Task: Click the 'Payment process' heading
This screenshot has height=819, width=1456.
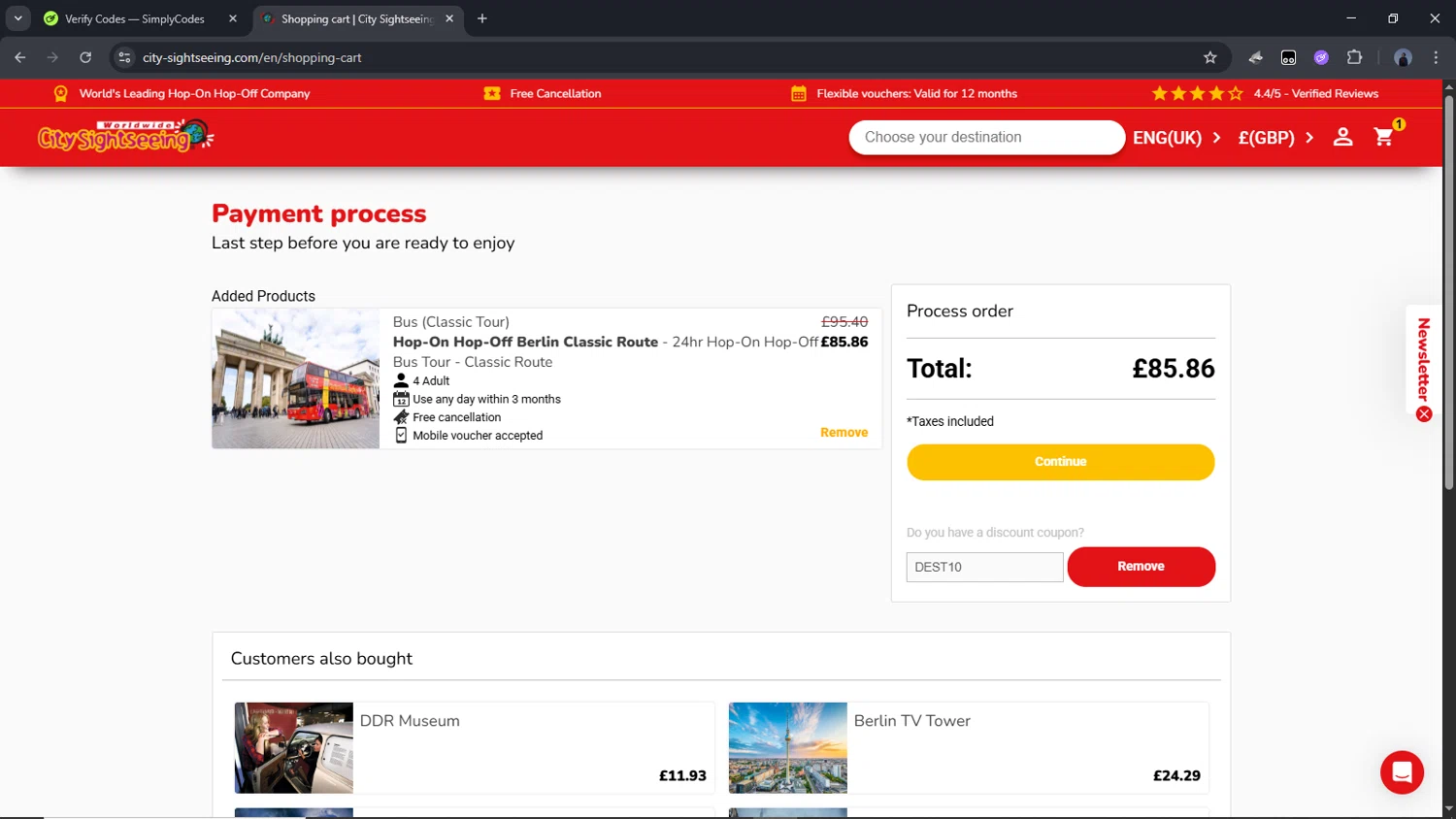Action: click(319, 213)
